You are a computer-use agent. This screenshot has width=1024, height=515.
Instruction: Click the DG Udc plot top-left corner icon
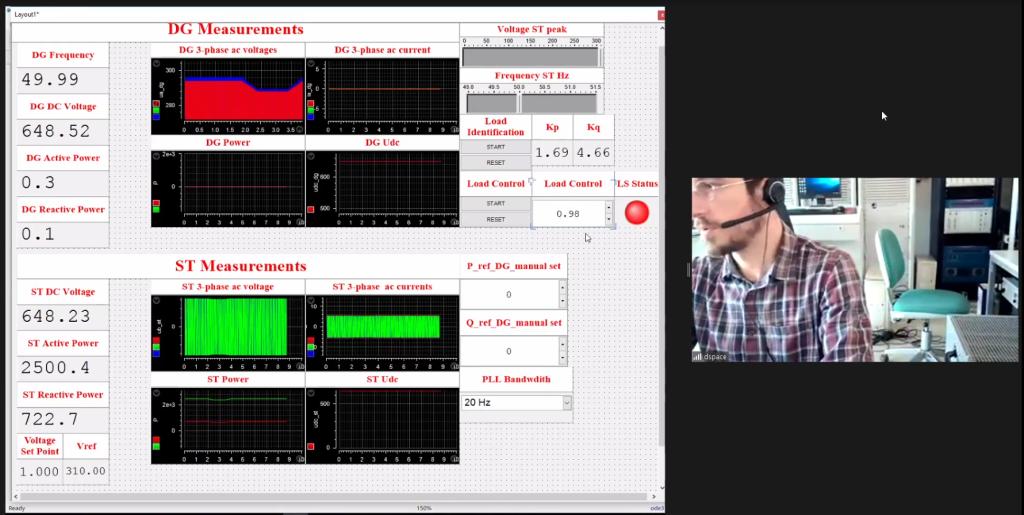311,156
